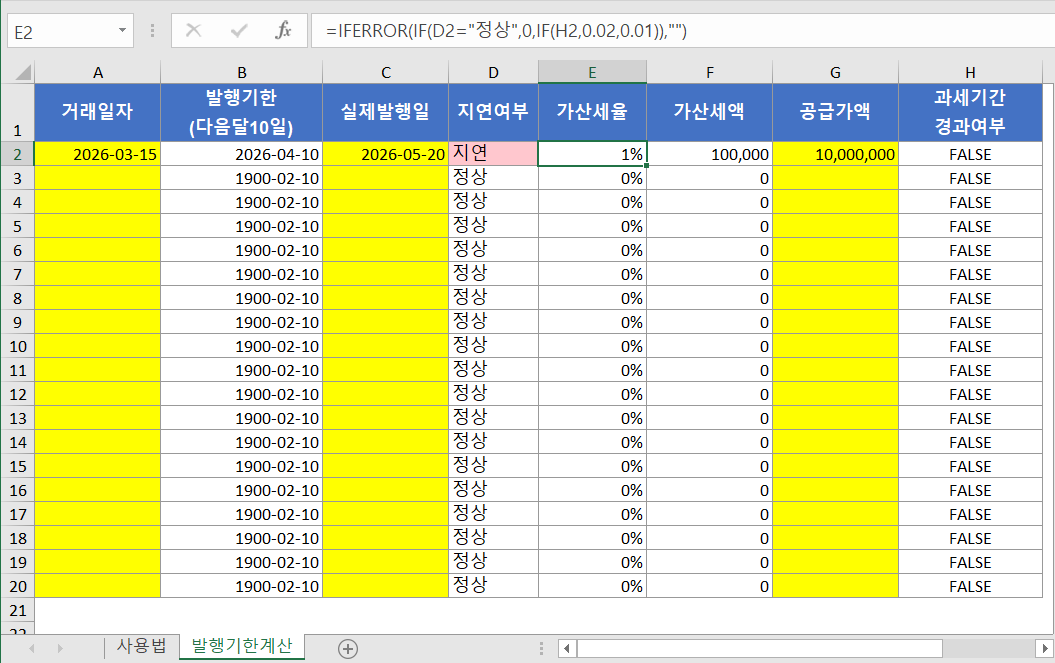Select FALSE cell in row 15
This screenshot has width=1055, height=663.
[970, 466]
